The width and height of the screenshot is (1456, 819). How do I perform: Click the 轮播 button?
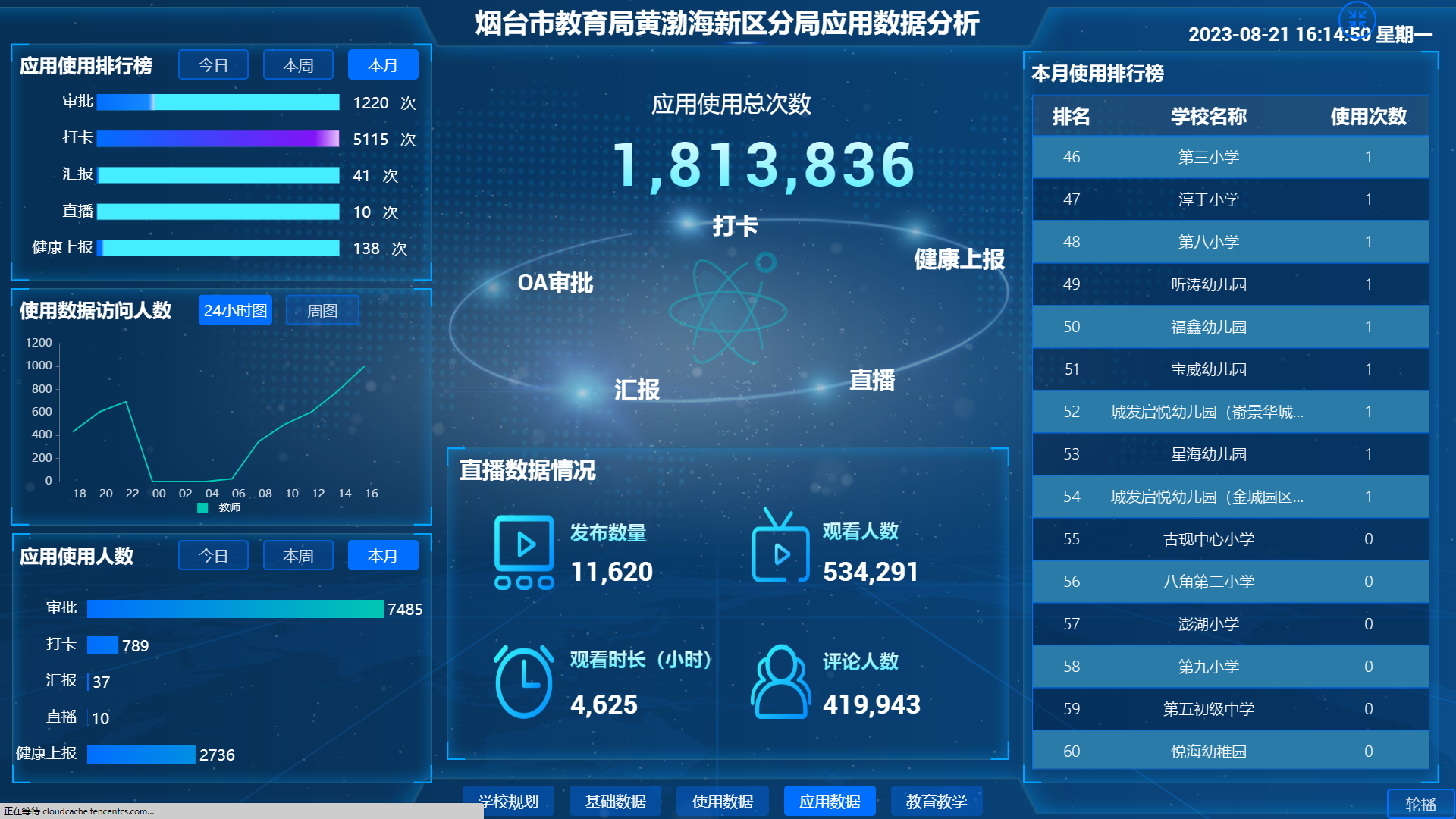point(1420,804)
